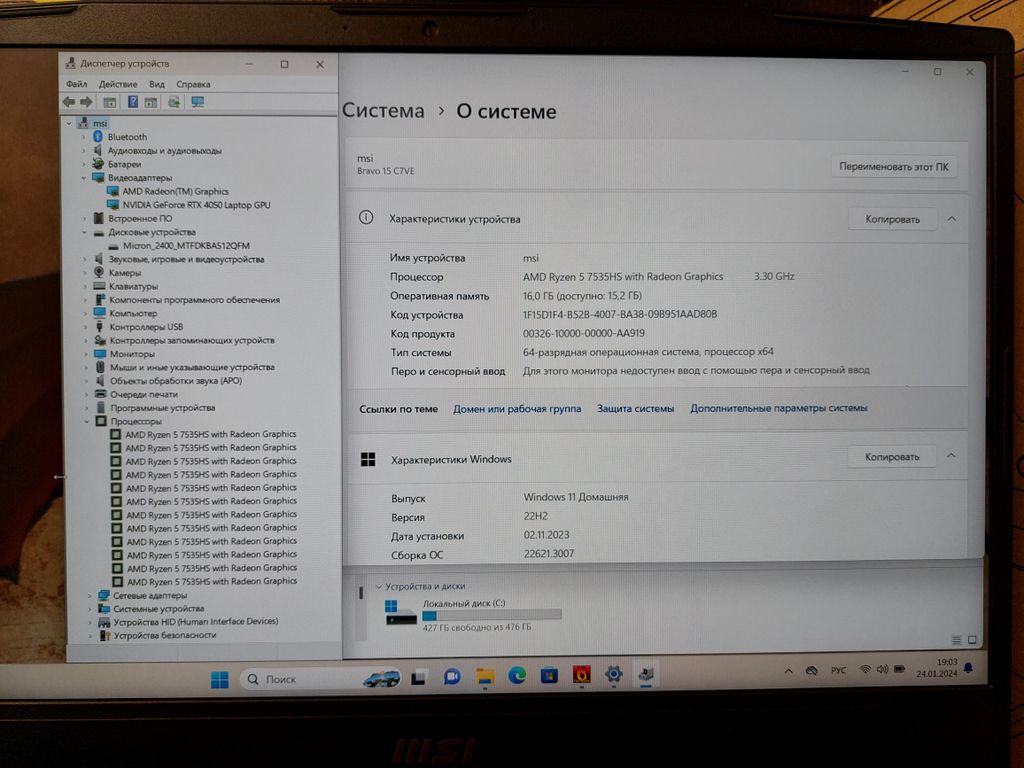Select the Встроенное ПО tree item

(140, 219)
